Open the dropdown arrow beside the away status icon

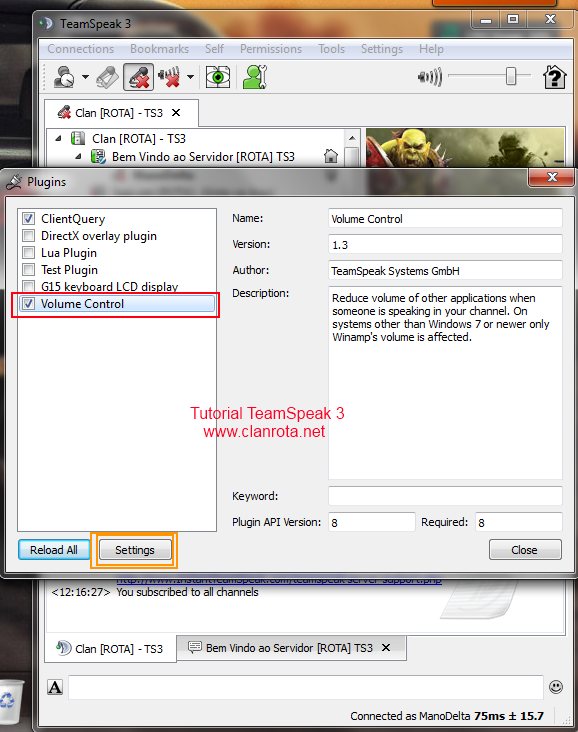coord(85,77)
